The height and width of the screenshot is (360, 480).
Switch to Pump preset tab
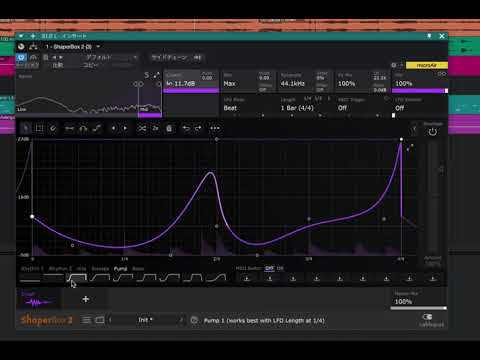tap(120, 269)
